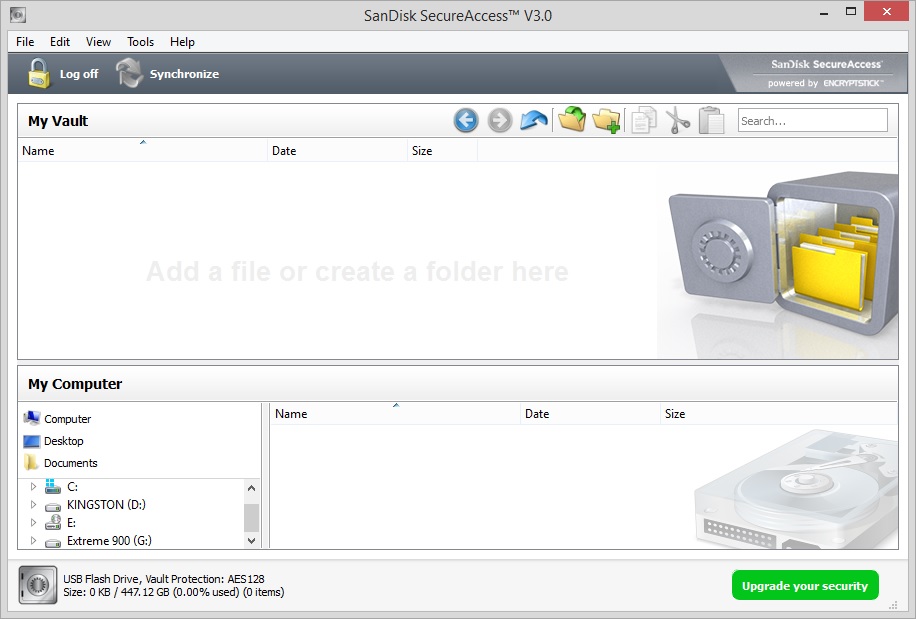This screenshot has width=916, height=619.
Task: Open the Edit menu
Action: tap(60, 42)
